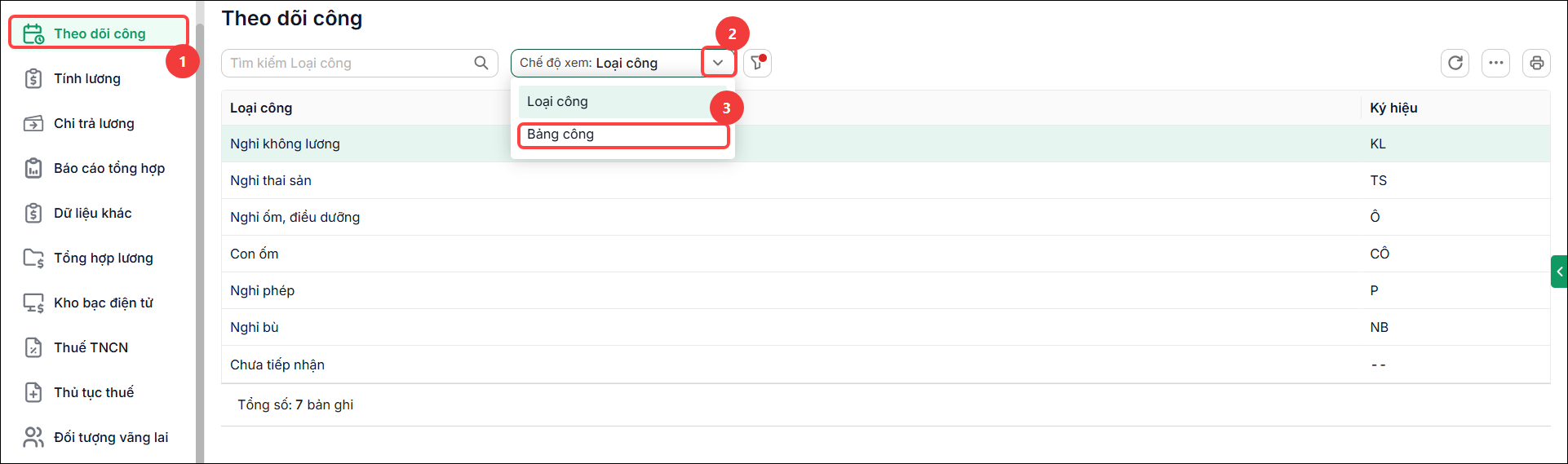Expand the green side panel chevron

(1559, 272)
